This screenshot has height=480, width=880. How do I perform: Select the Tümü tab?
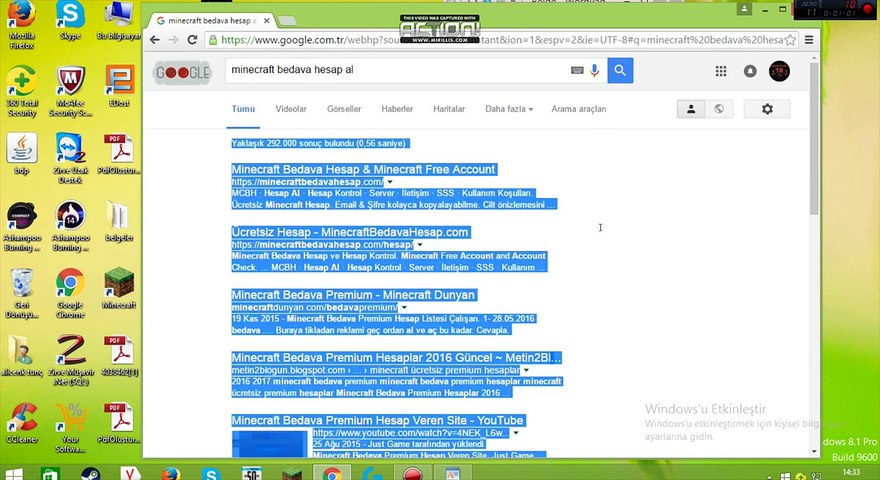tap(243, 109)
